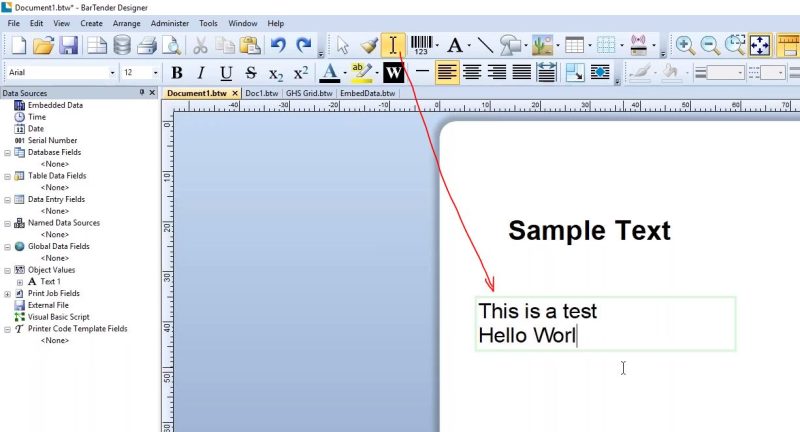Open font color A dropdown arrow

[x=345, y=73]
